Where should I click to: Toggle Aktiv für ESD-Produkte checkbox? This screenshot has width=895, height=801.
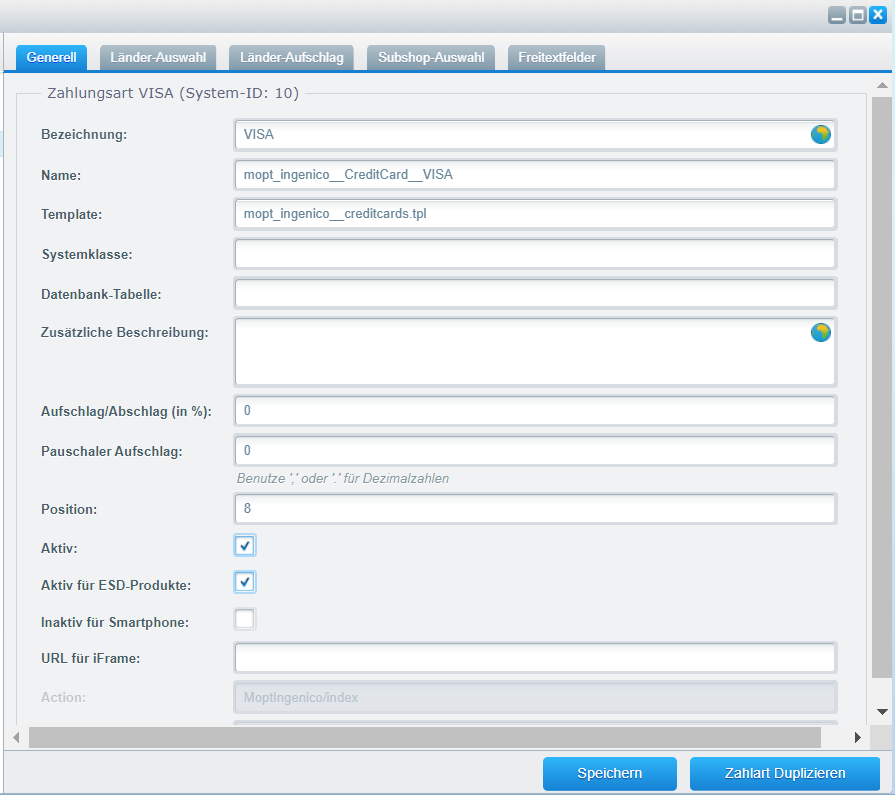tap(245, 582)
